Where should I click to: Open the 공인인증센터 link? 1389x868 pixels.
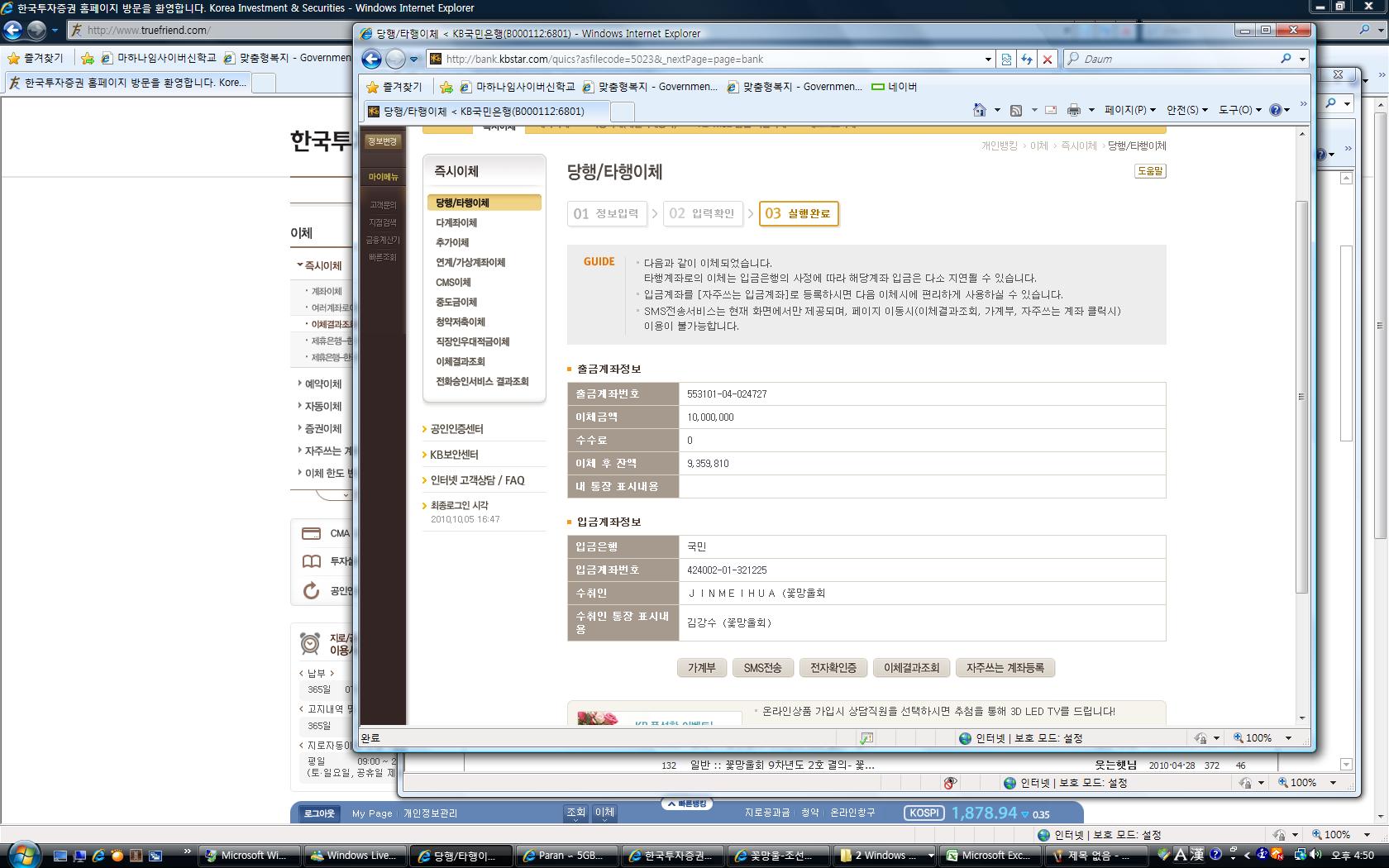(456, 429)
